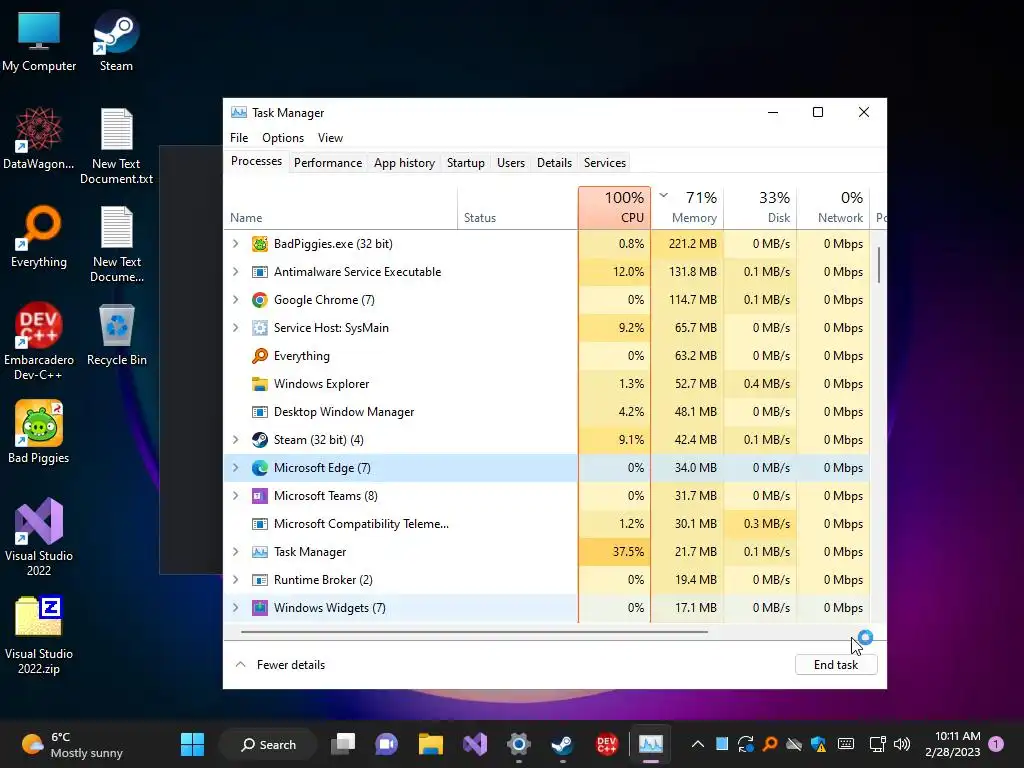Select the Bad Piggies desktop shortcut

point(39,432)
